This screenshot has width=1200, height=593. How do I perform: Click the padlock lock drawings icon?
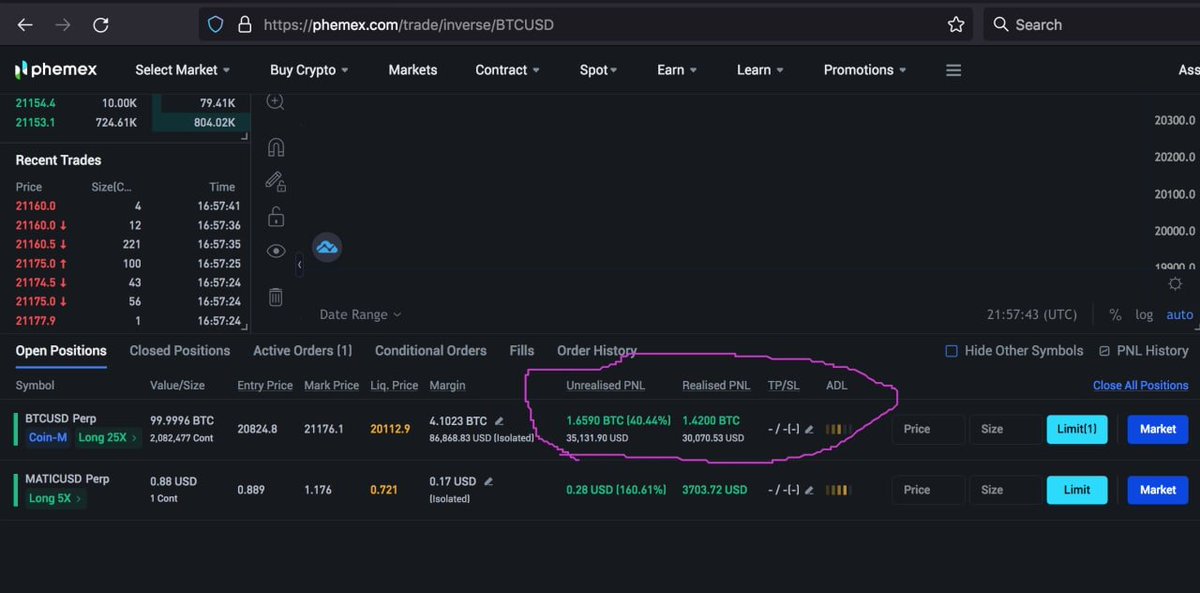tap(276, 216)
